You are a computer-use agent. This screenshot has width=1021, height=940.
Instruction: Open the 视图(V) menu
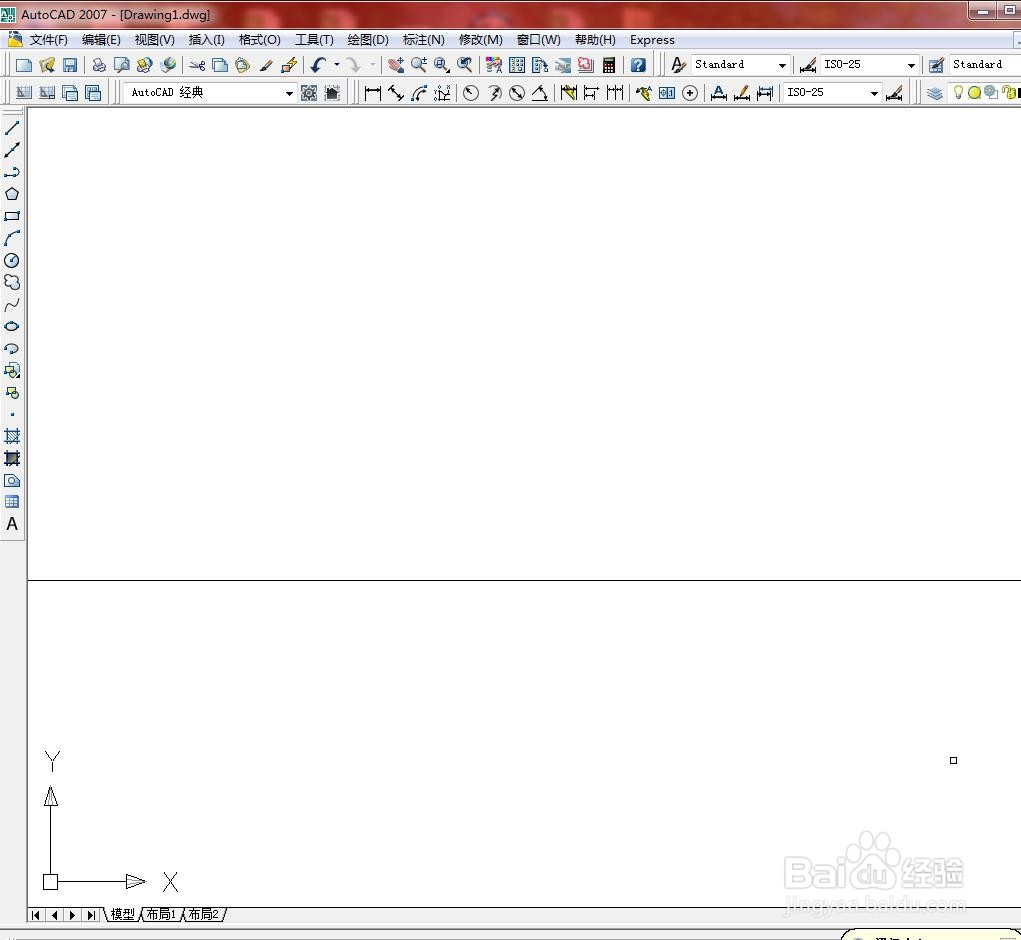(x=154, y=40)
